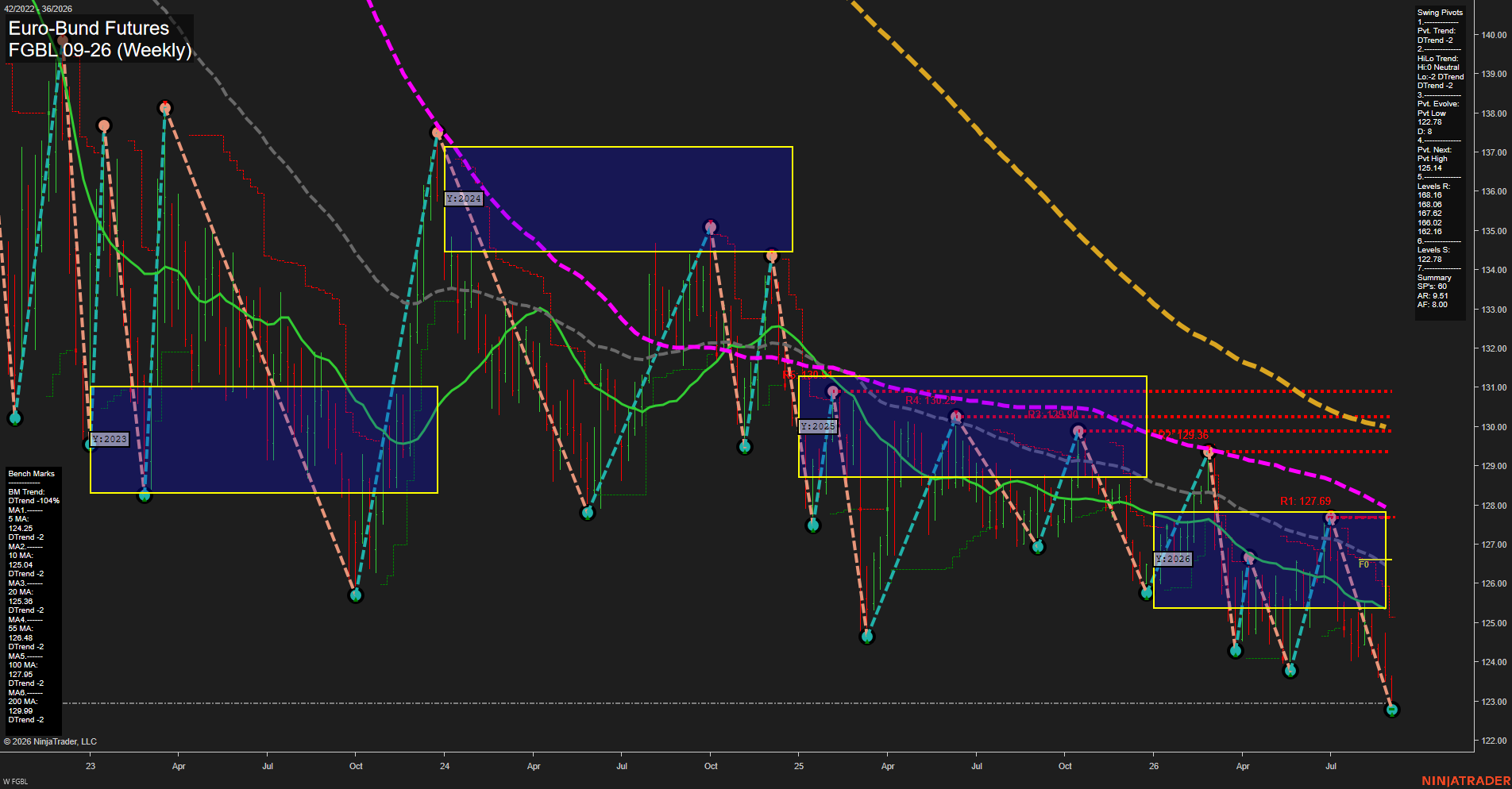Click the '167.62' resistance level value
Screen dimensions: 1512x789
coord(1429,214)
